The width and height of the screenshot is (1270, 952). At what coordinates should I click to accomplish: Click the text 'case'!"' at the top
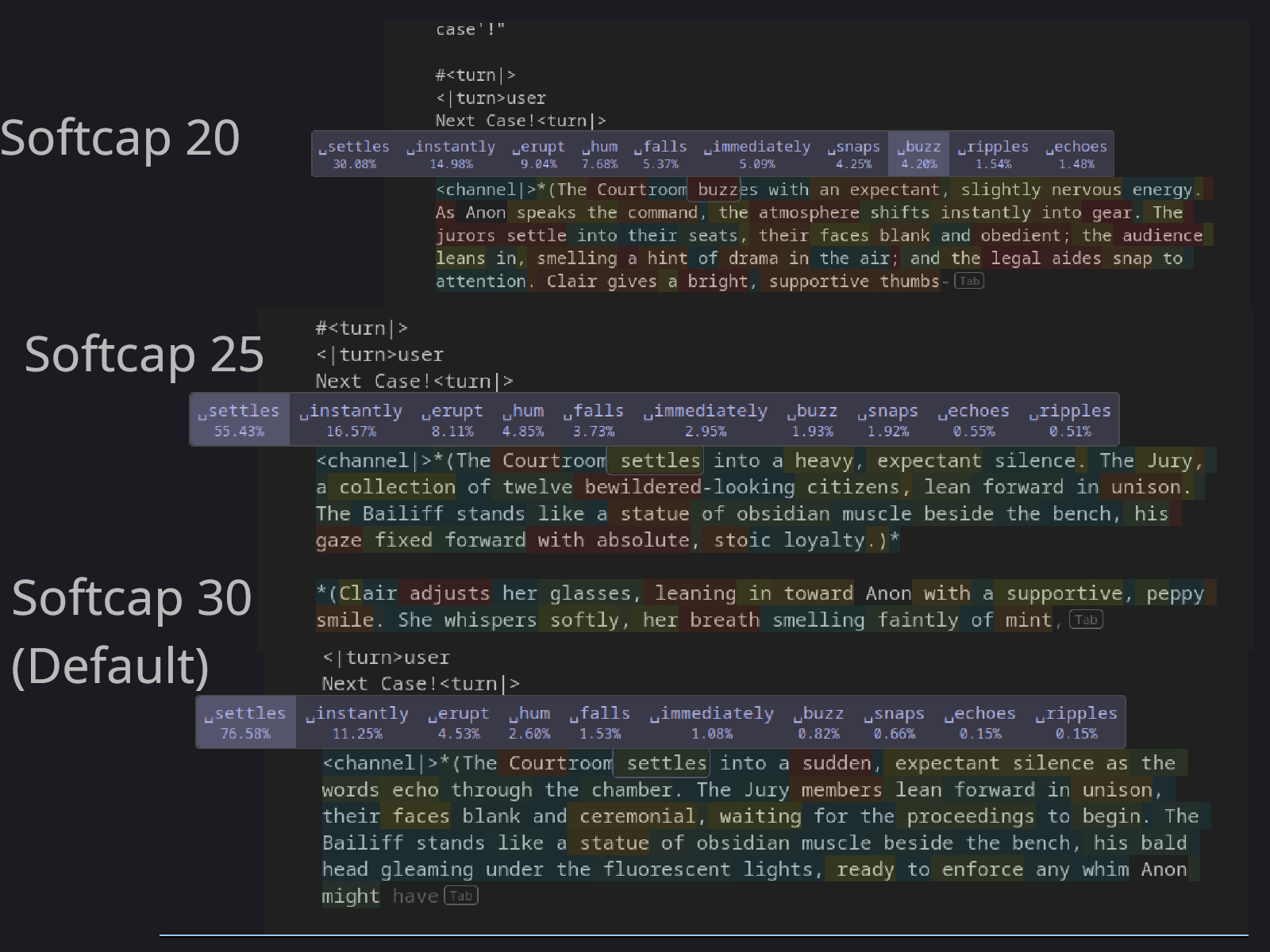click(x=471, y=29)
